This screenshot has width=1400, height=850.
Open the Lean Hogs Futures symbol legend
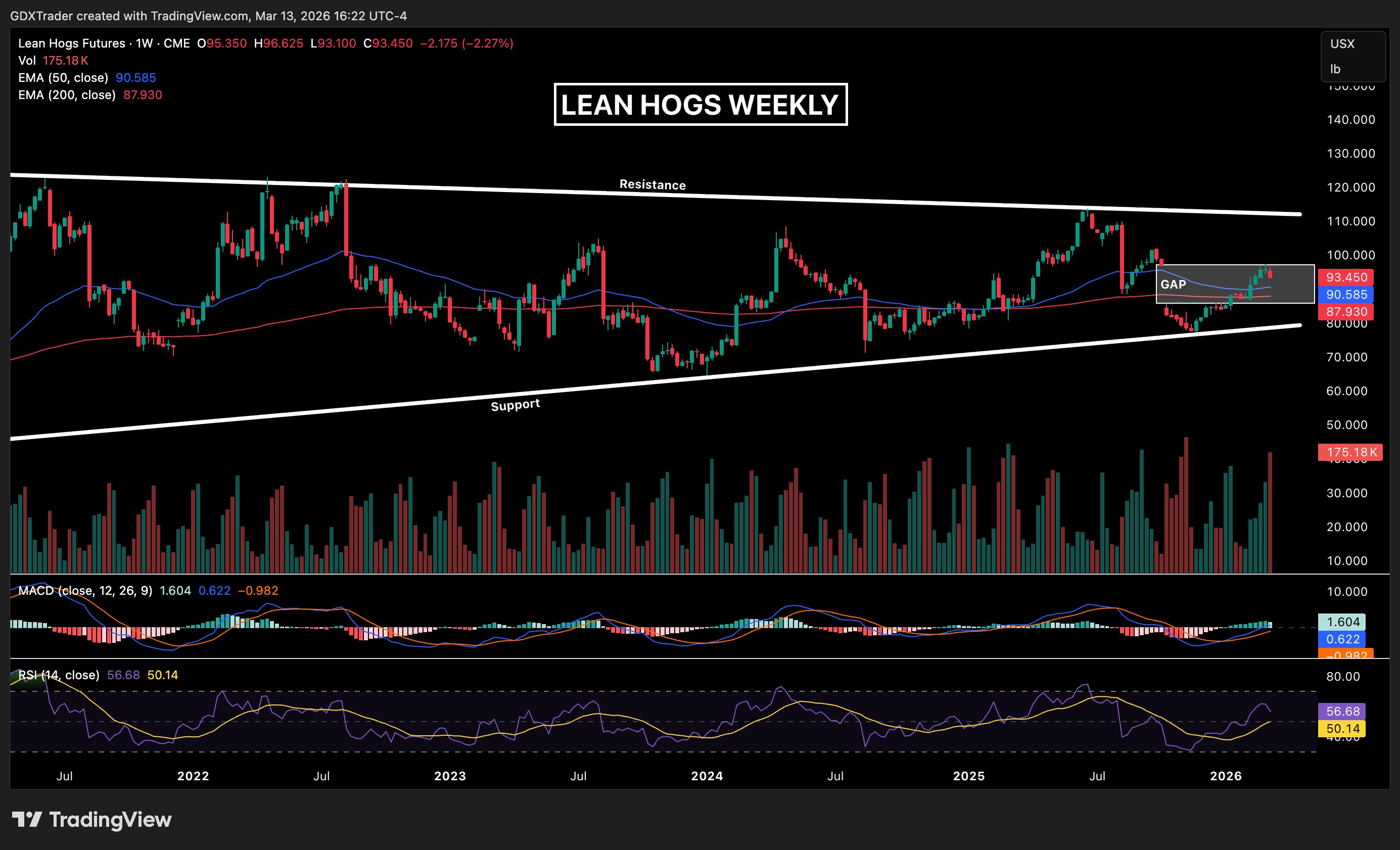pos(72,44)
